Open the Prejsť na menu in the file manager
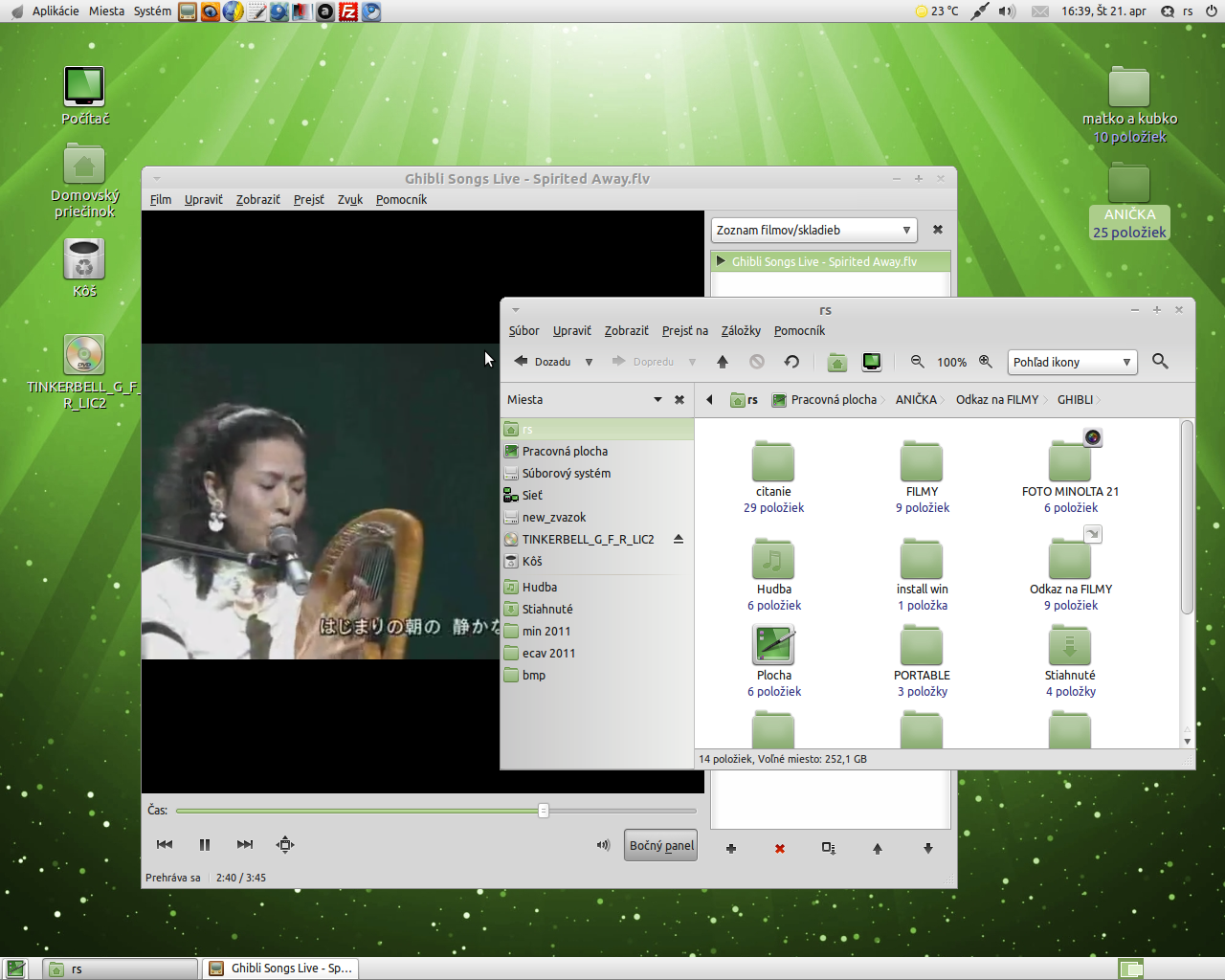Screen dimensions: 1225x980 pos(685,330)
